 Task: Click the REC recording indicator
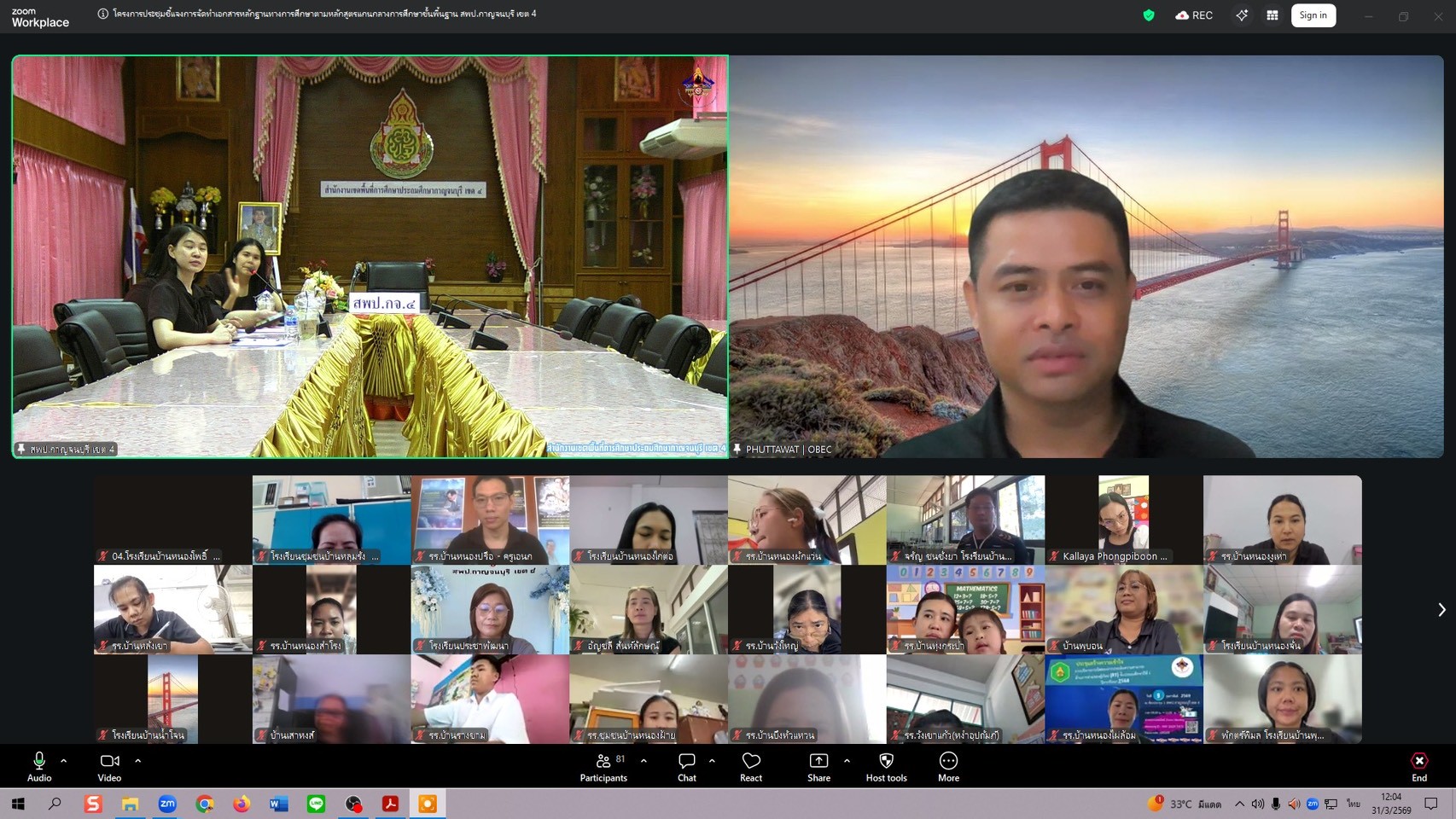pos(1194,15)
